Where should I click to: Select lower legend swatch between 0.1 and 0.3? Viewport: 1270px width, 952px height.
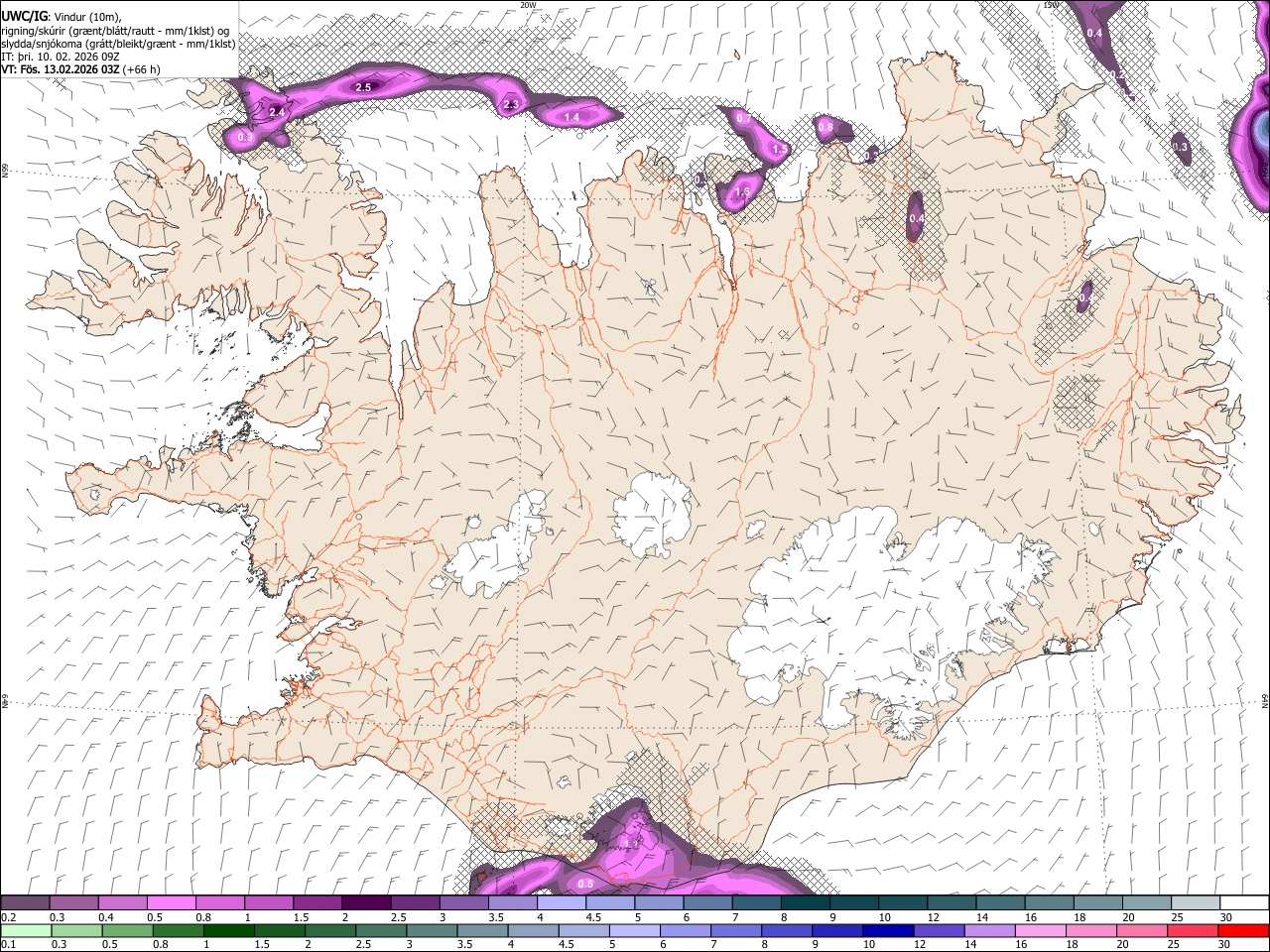(x=27, y=931)
